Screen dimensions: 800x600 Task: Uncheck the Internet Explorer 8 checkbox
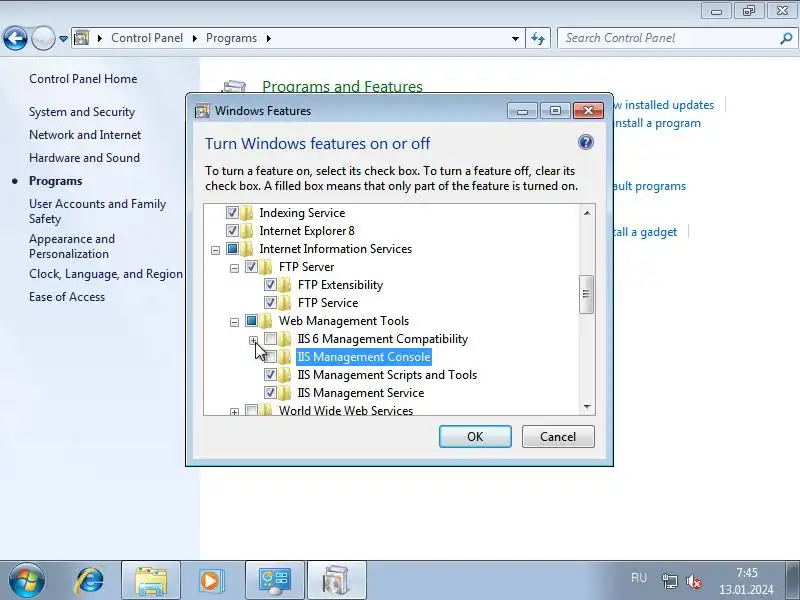point(232,231)
